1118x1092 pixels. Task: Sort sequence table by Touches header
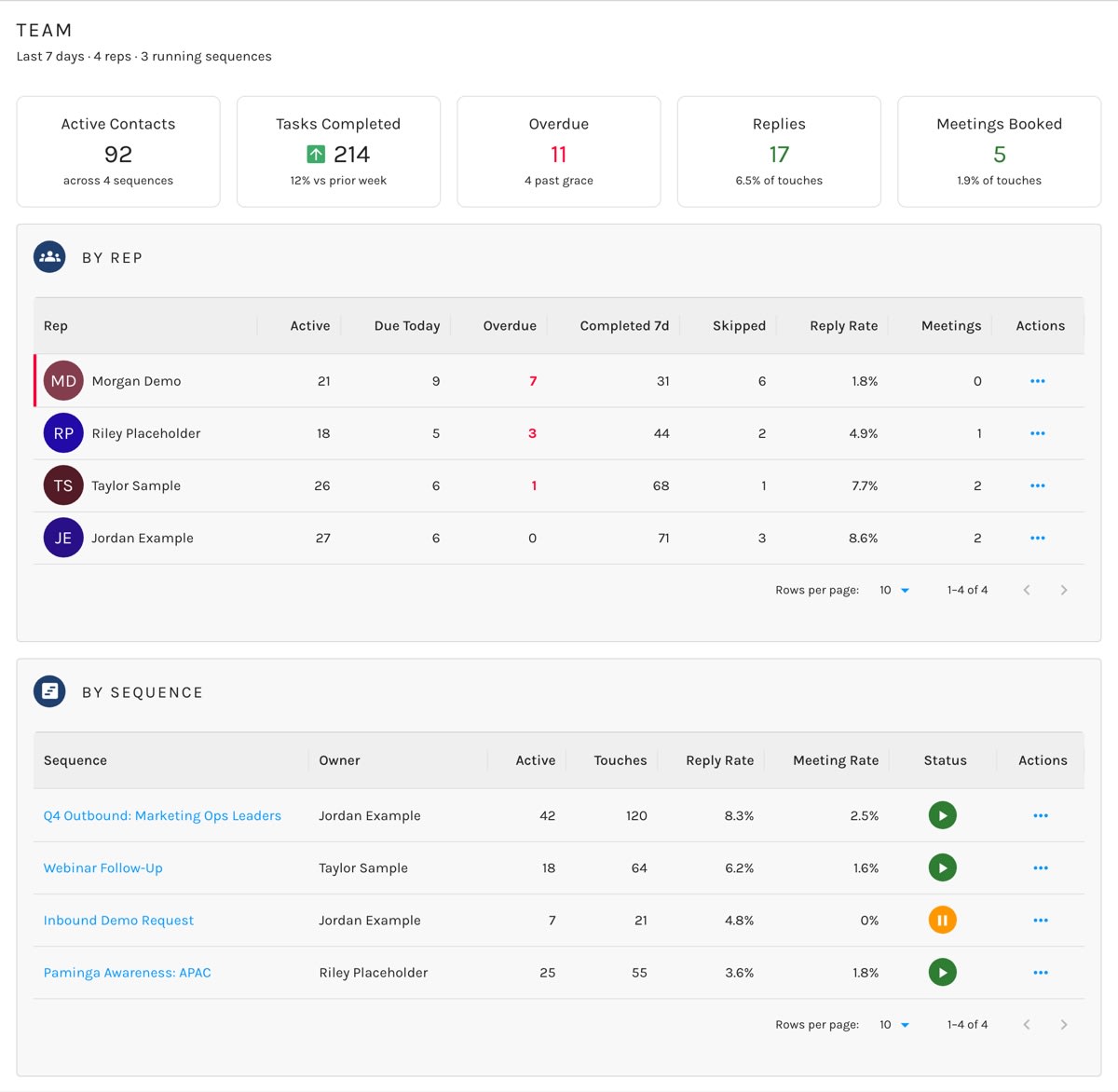[620, 760]
